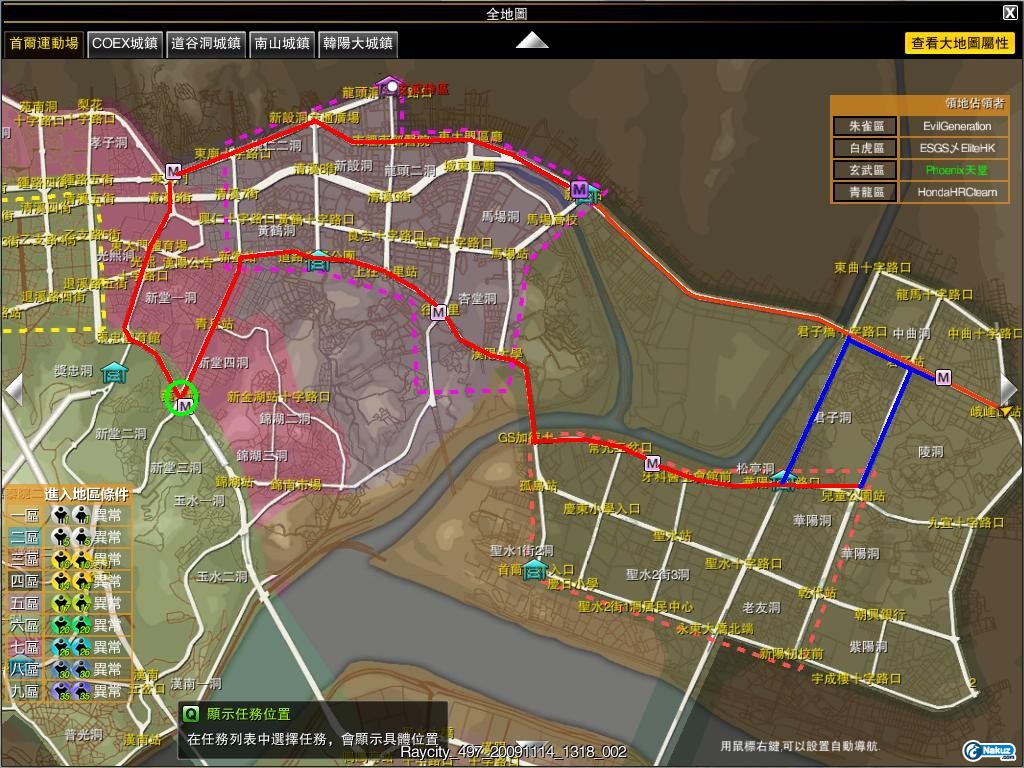Screen dimensions: 1024x768
Task: Click the 龍馬十字路口 map label
Action: click(935, 295)
